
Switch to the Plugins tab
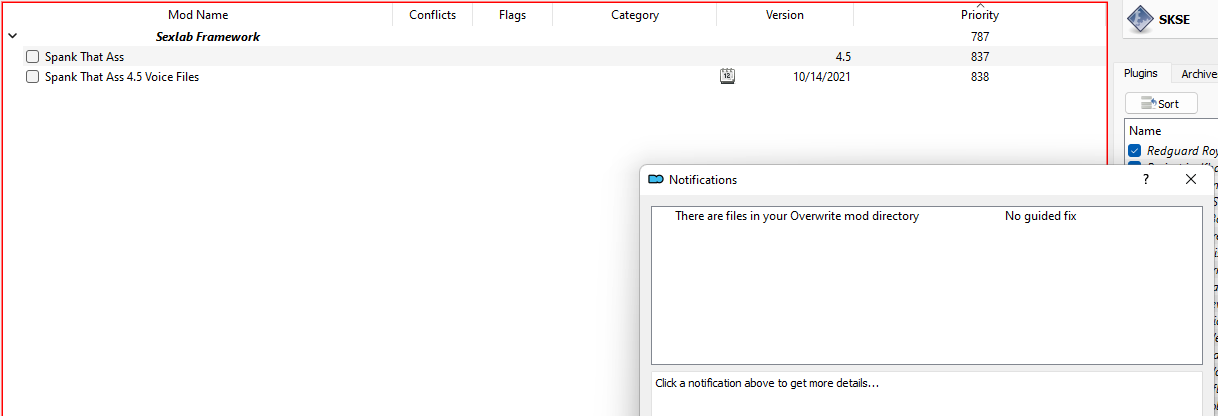coord(1141,74)
